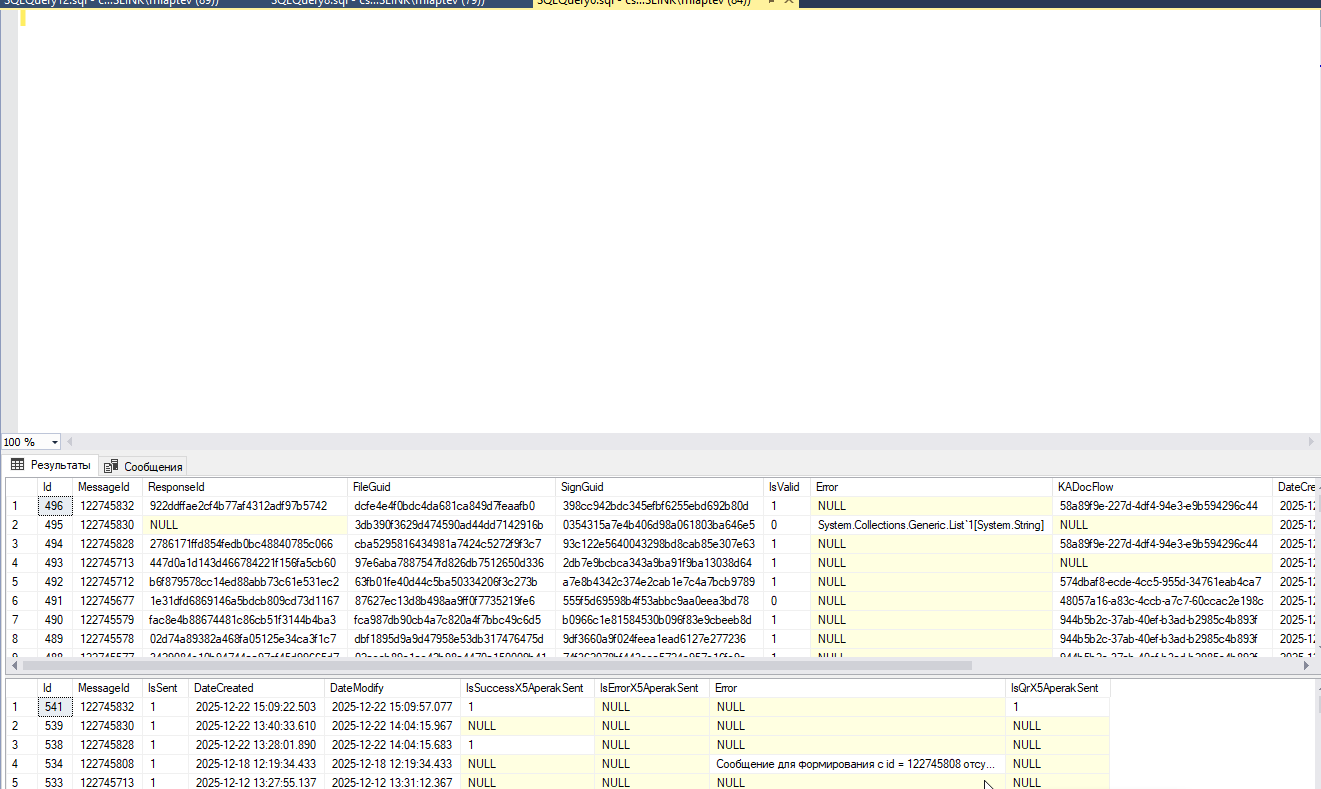Select FileGuid value starting with 3db390f3629d

(452, 525)
